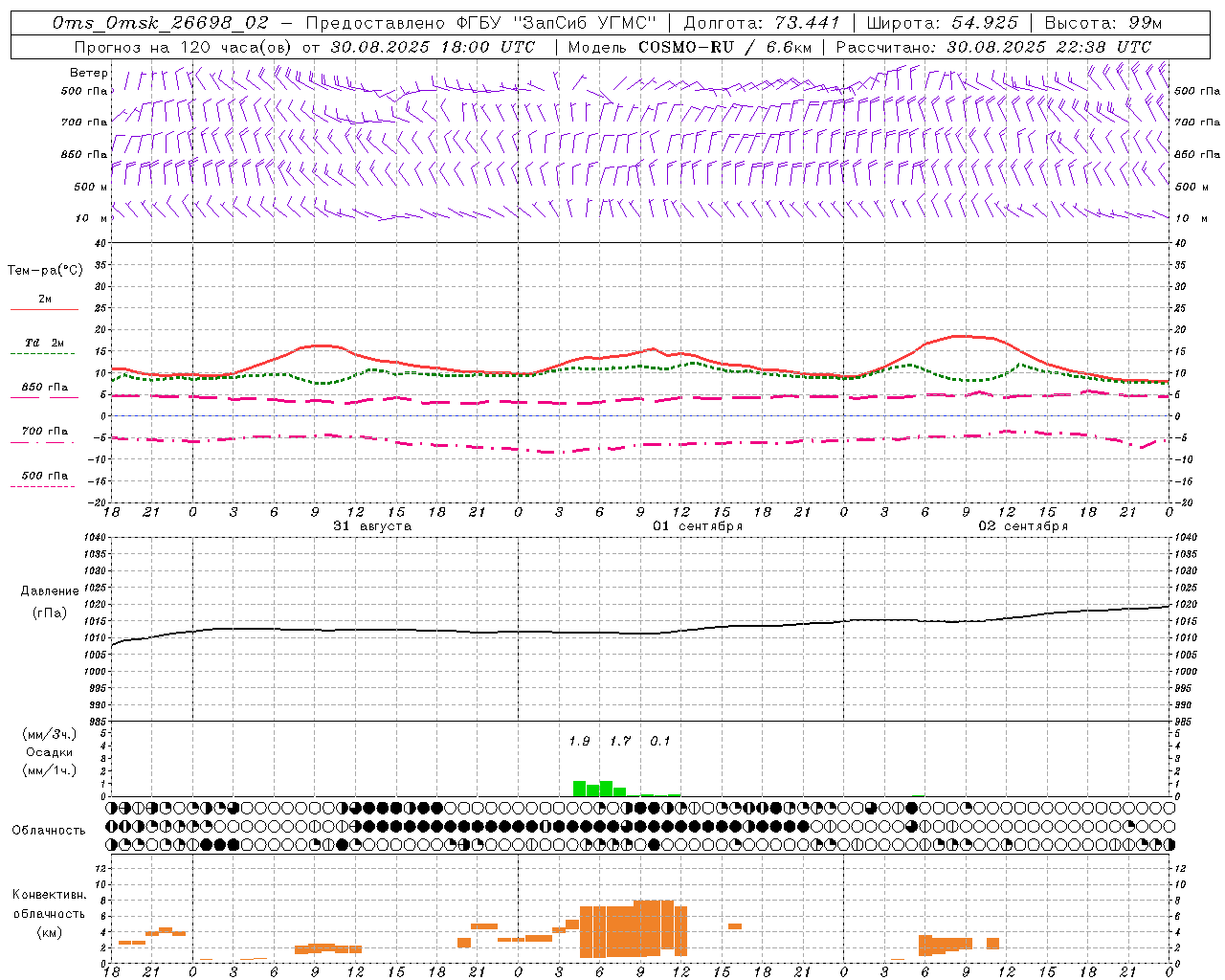Select the 01 сентября date label
The height and width of the screenshot is (980, 1225).
click(698, 526)
